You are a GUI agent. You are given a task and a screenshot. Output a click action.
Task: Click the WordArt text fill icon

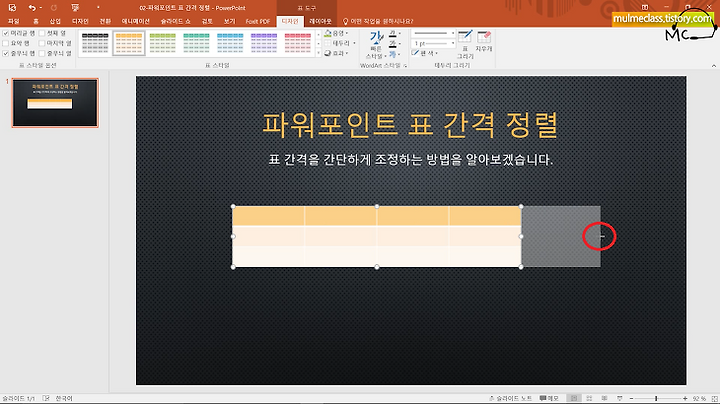393,34
